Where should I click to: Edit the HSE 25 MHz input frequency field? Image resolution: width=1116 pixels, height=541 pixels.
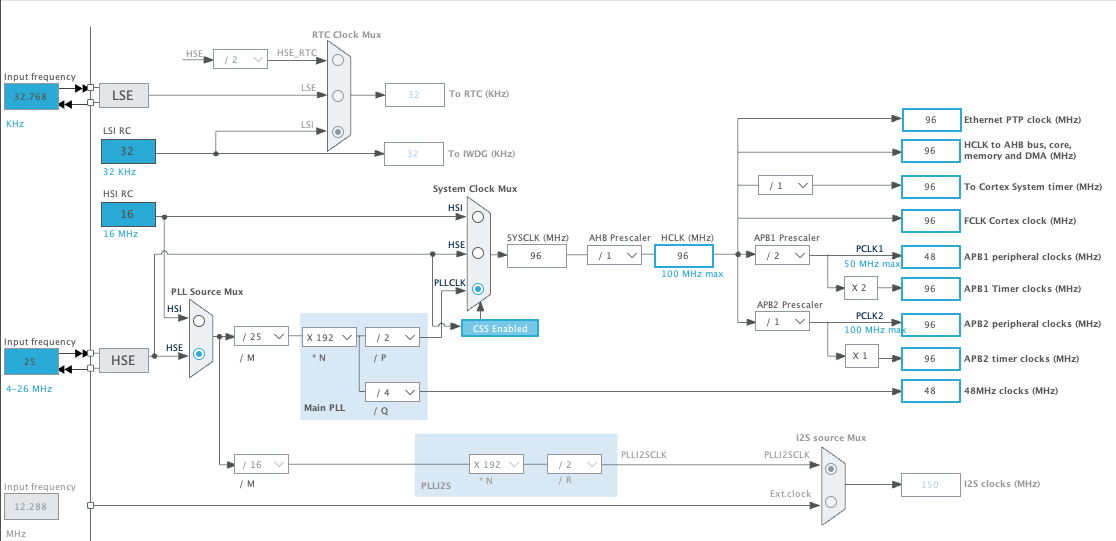point(31,362)
